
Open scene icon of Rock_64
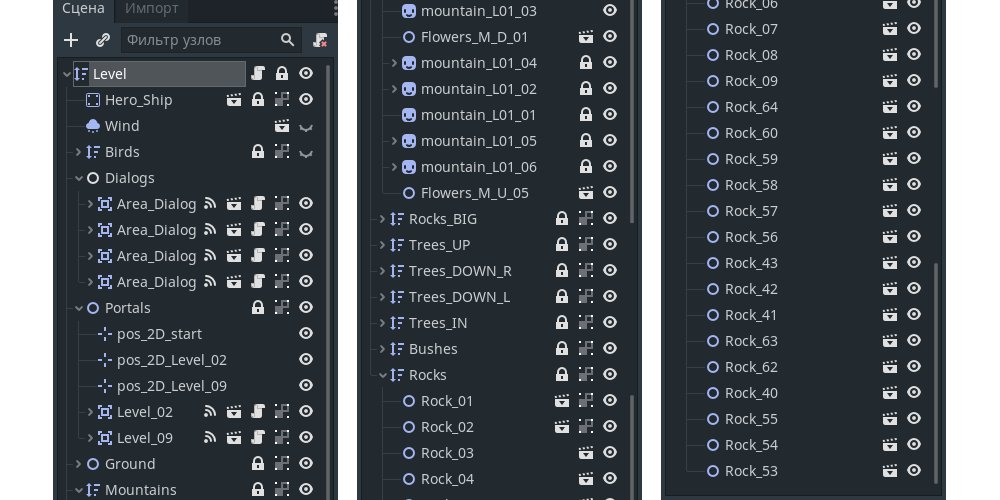click(x=890, y=107)
